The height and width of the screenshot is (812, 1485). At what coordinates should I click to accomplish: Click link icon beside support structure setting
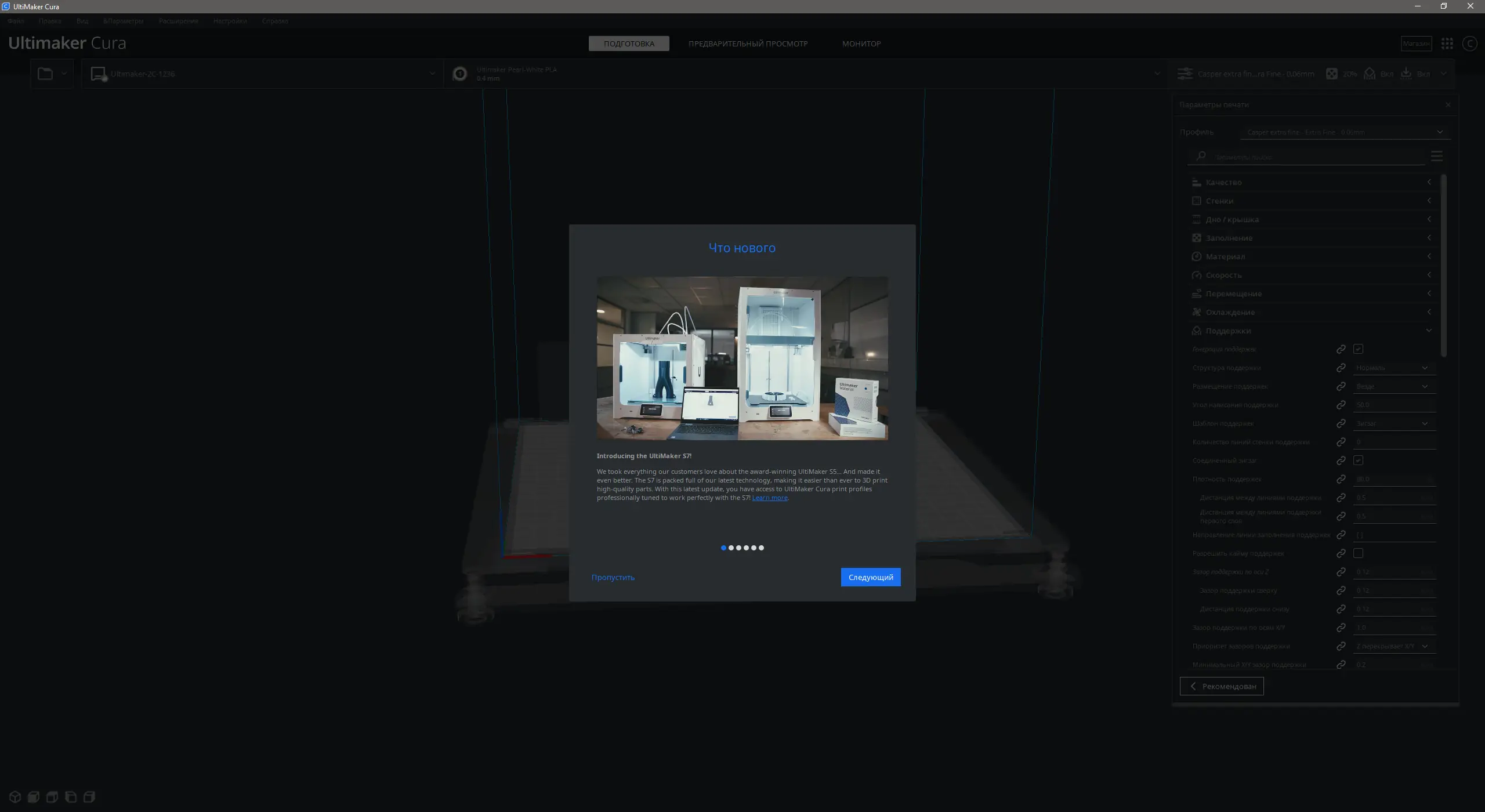point(1341,368)
